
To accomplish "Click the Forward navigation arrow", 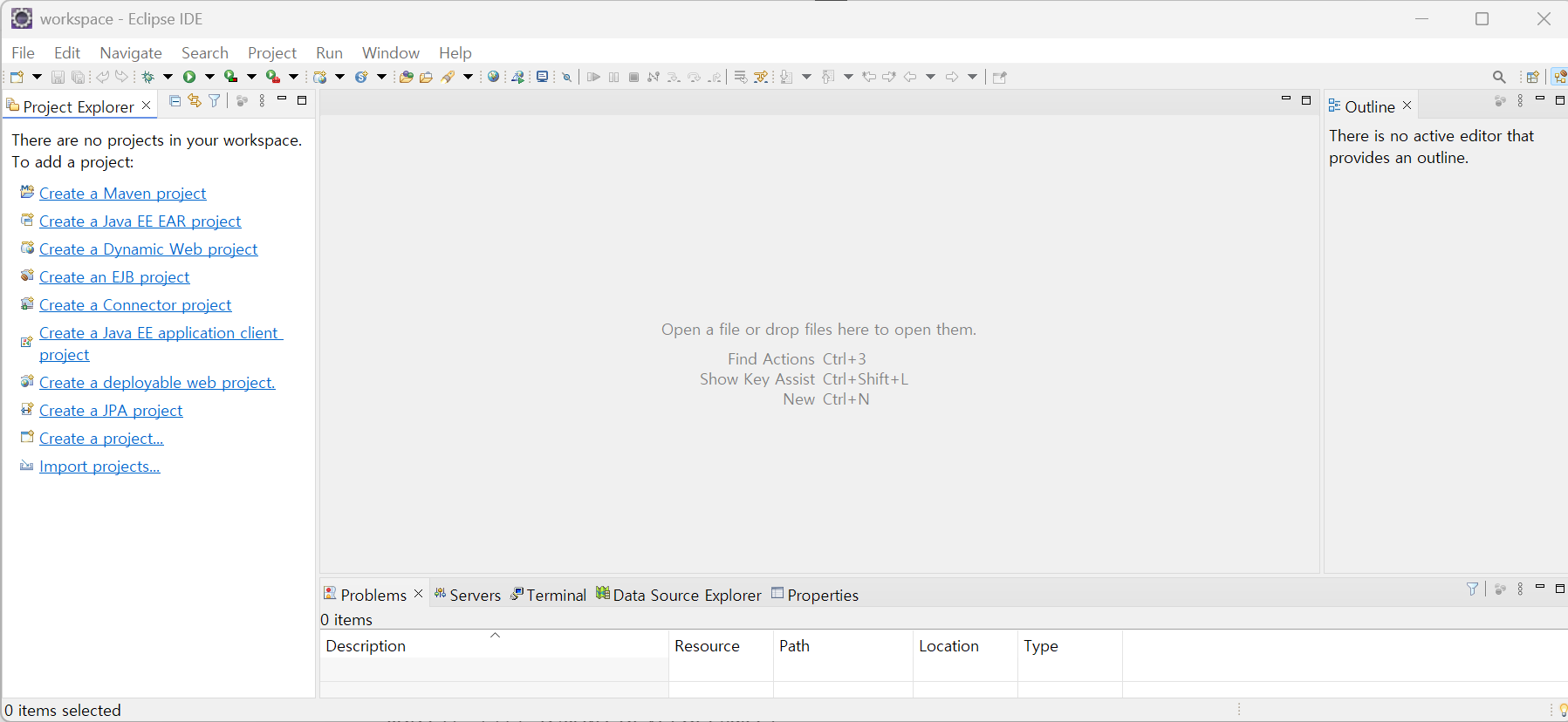I will coord(952,77).
